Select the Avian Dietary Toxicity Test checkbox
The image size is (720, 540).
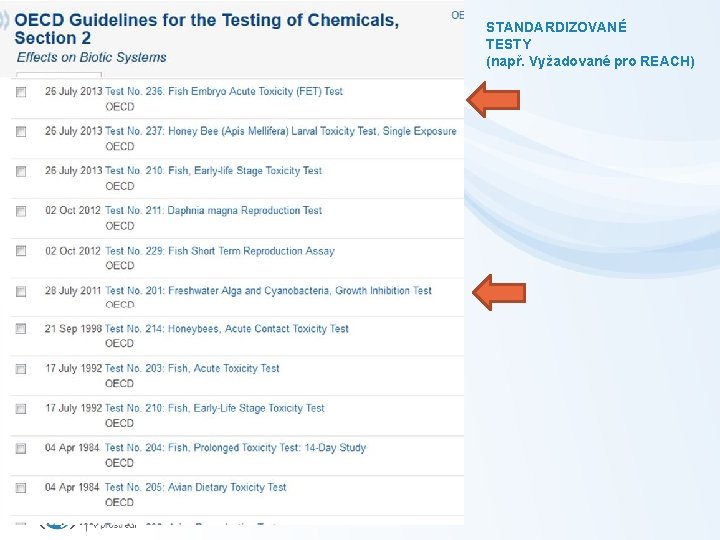(21, 488)
